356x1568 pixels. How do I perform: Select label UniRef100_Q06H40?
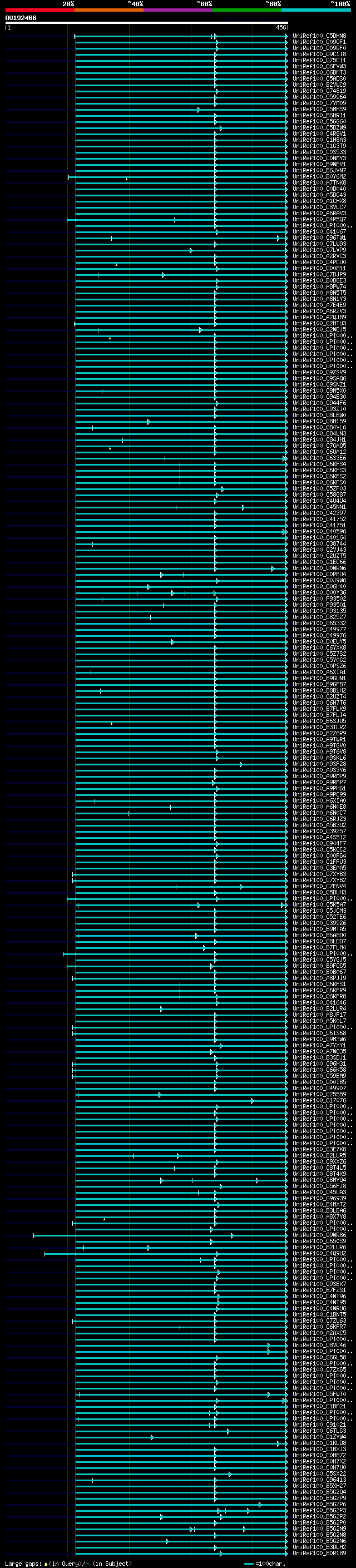click(319, 587)
